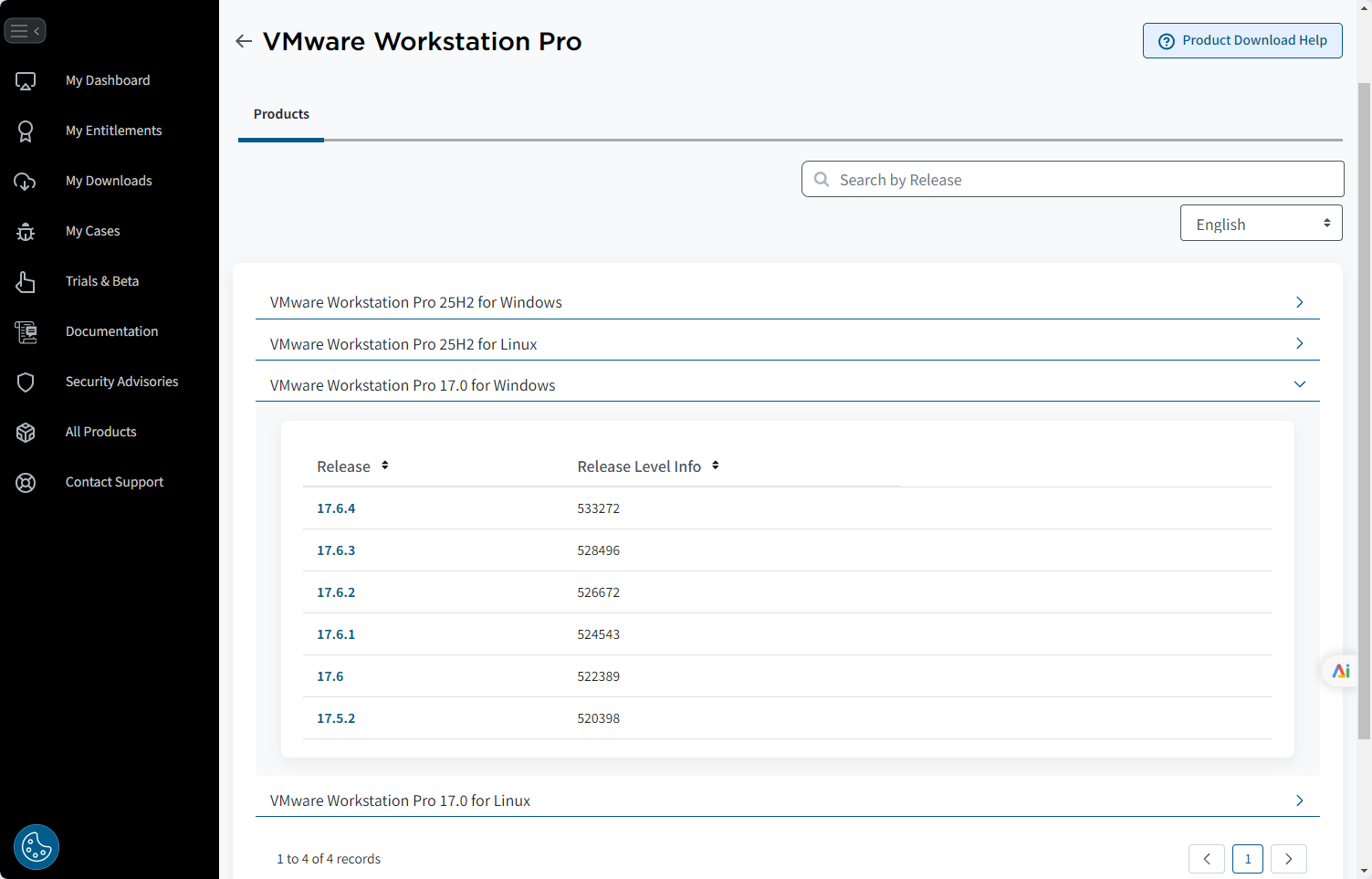Click the Security Advisories shield icon

click(26, 382)
